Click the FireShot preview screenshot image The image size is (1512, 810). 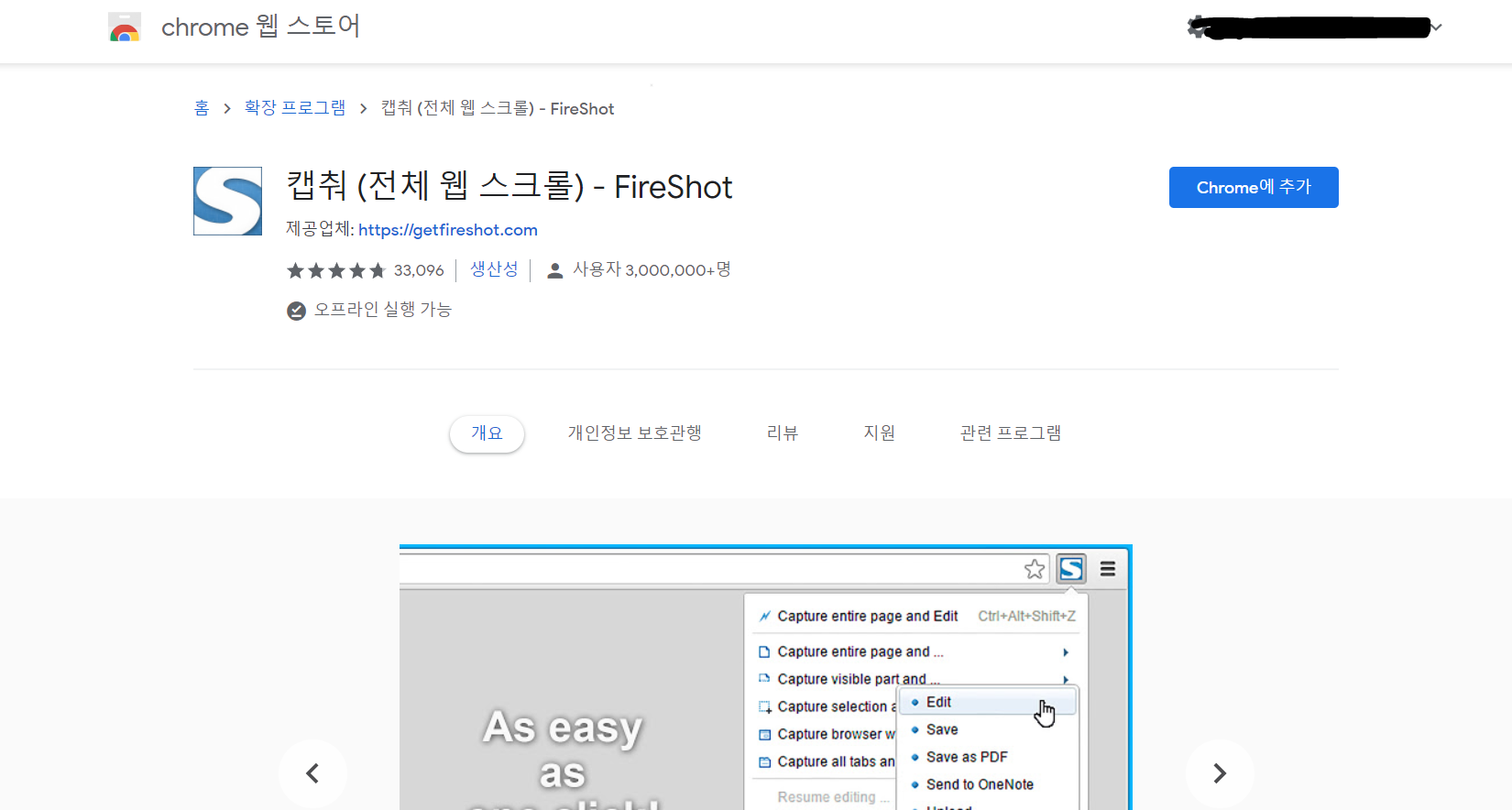tap(766, 677)
